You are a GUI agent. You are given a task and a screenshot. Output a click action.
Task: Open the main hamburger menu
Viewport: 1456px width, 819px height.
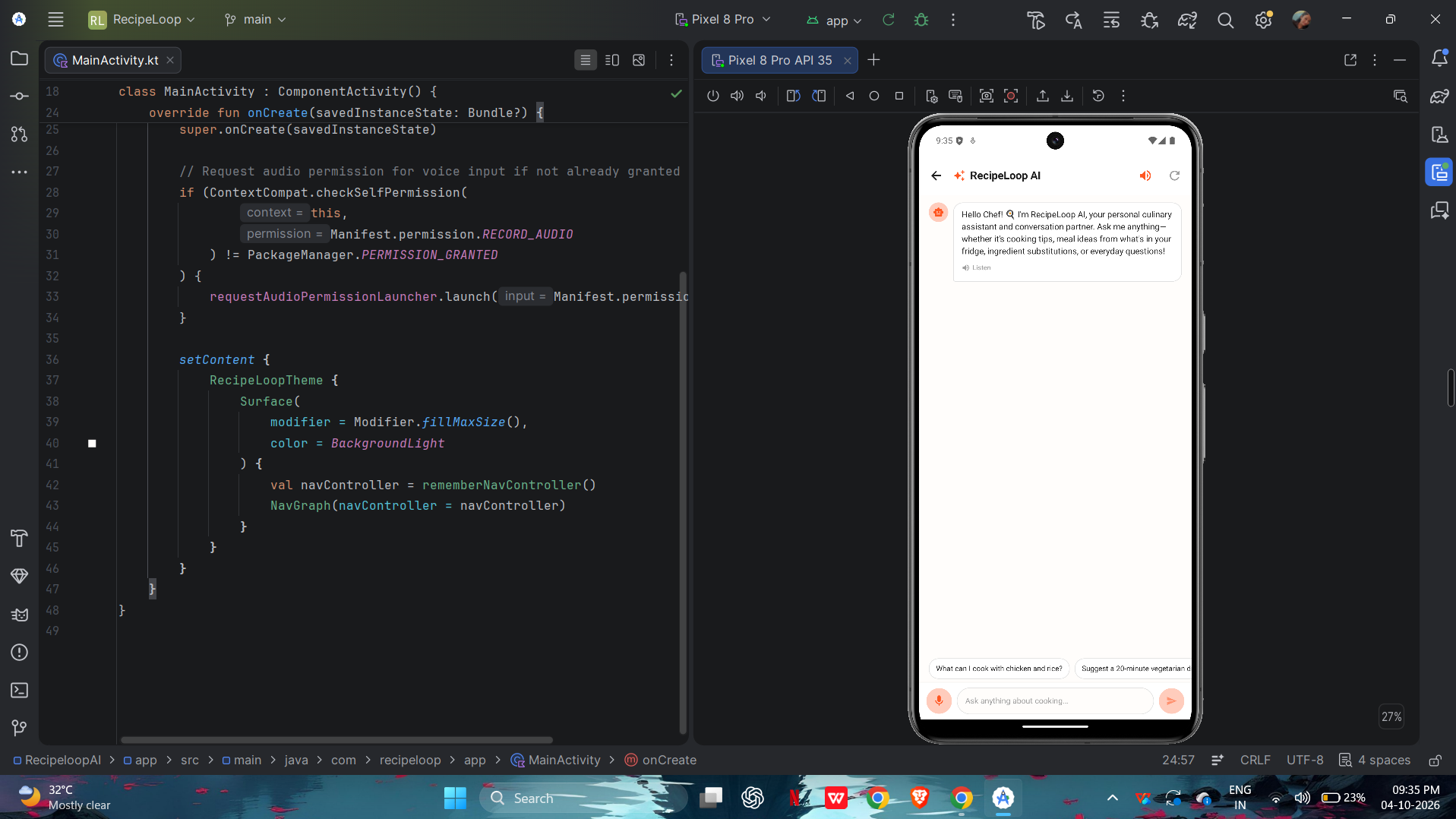point(55,20)
